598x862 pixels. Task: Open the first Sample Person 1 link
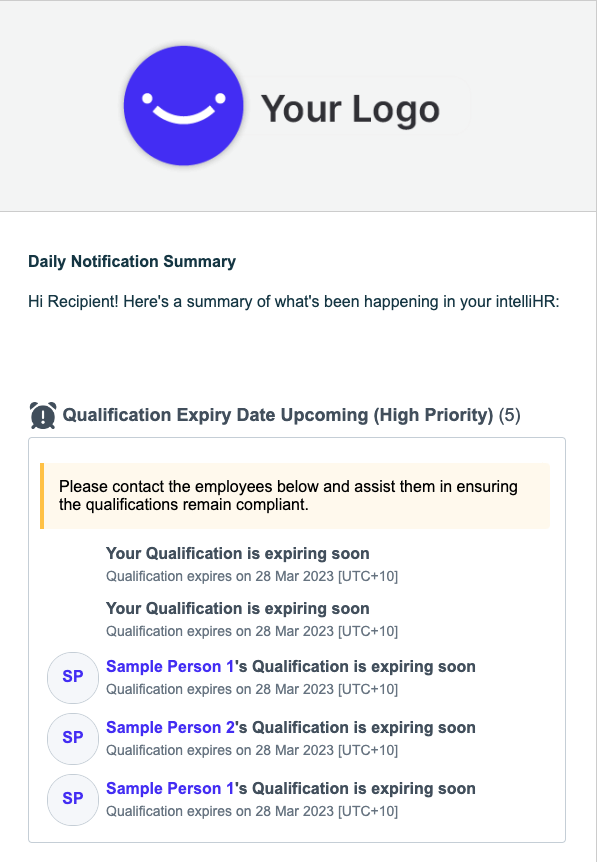(x=170, y=666)
